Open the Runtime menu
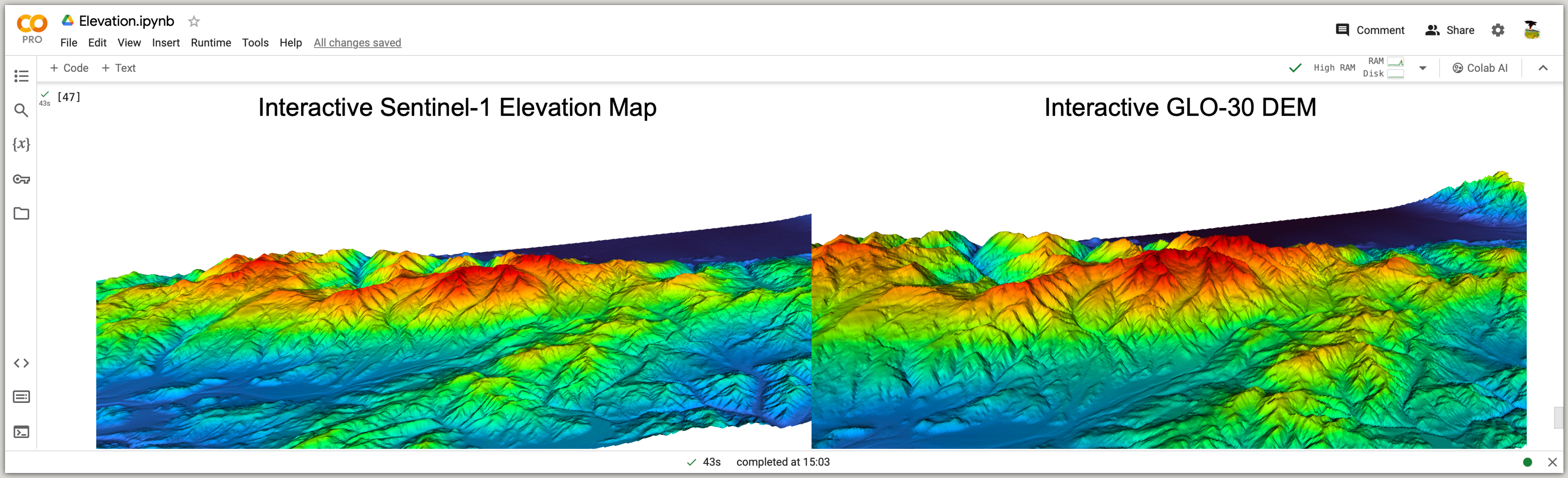 click(x=210, y=43)
